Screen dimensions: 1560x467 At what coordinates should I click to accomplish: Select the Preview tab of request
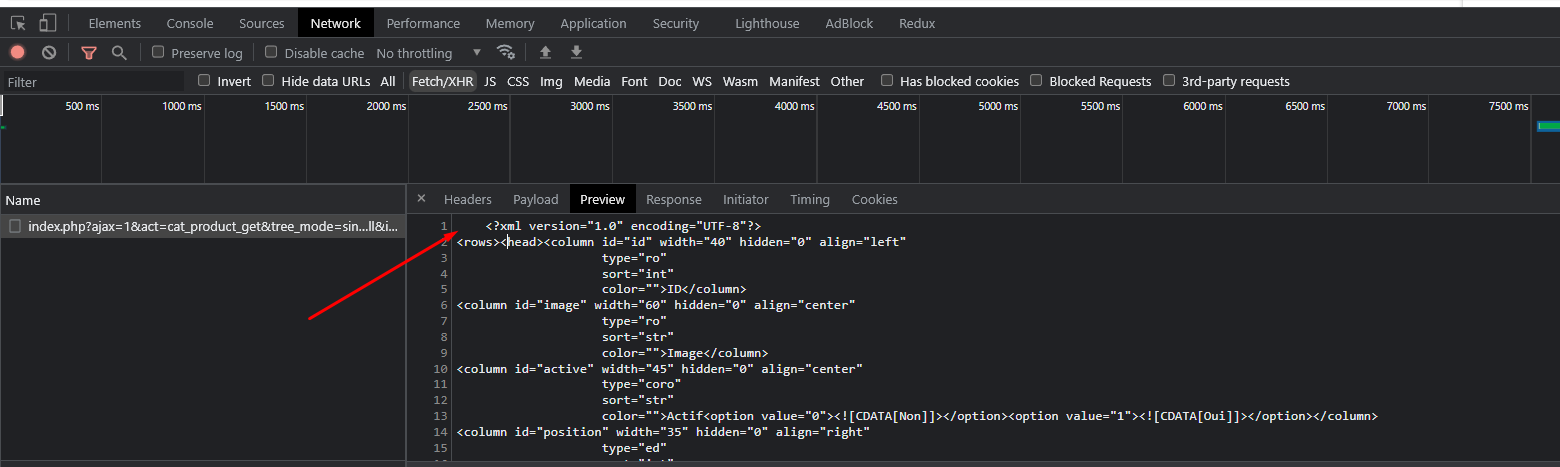[x=602, y=199]
